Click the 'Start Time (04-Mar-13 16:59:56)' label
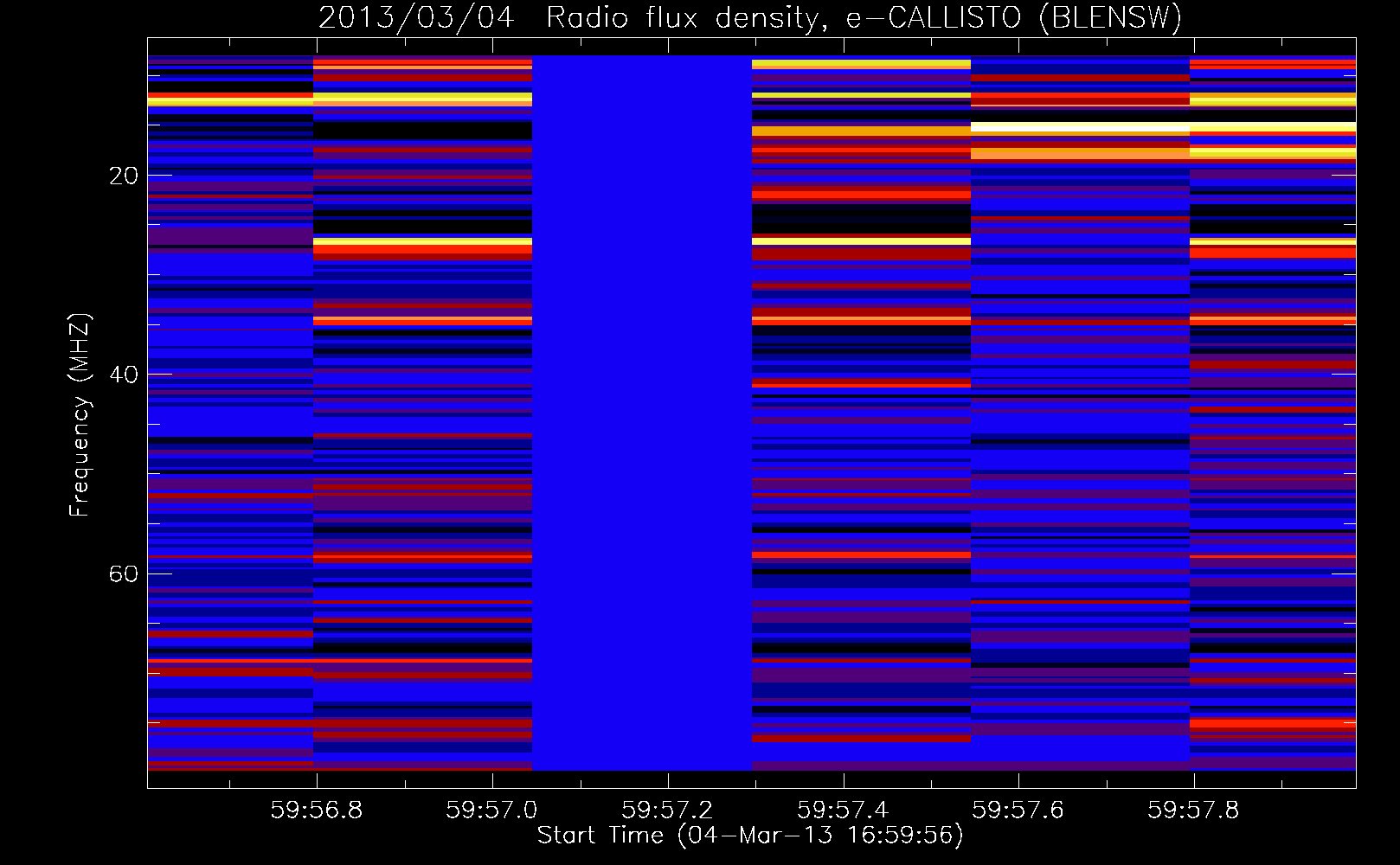 [750, 836]
